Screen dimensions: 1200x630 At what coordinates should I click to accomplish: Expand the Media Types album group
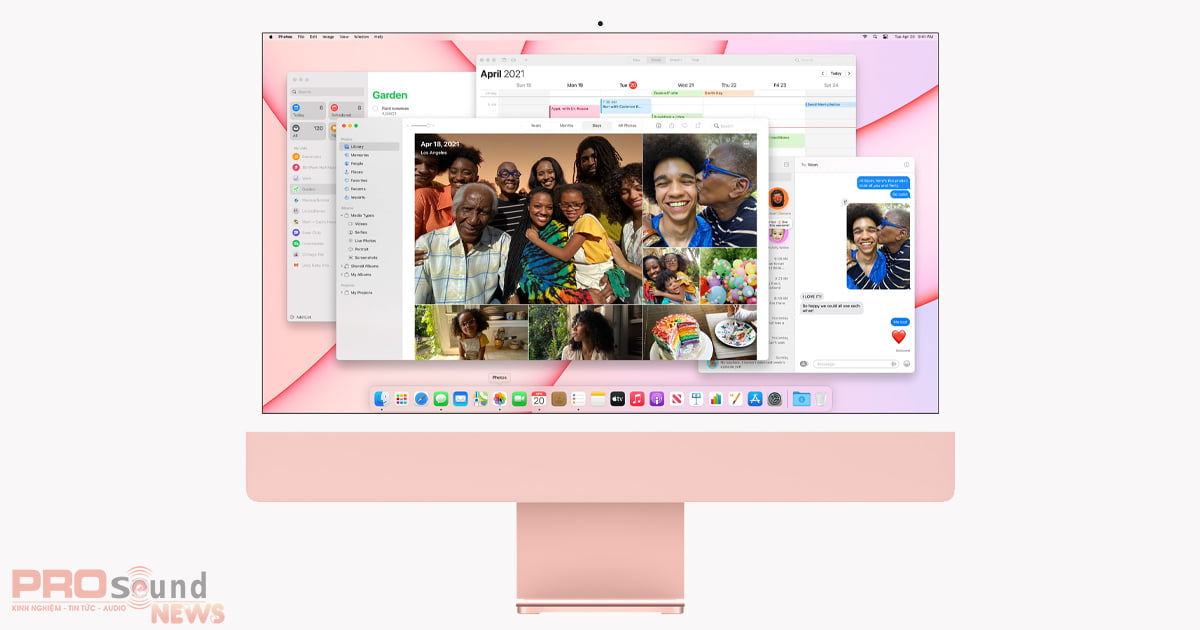pos(342,215)
